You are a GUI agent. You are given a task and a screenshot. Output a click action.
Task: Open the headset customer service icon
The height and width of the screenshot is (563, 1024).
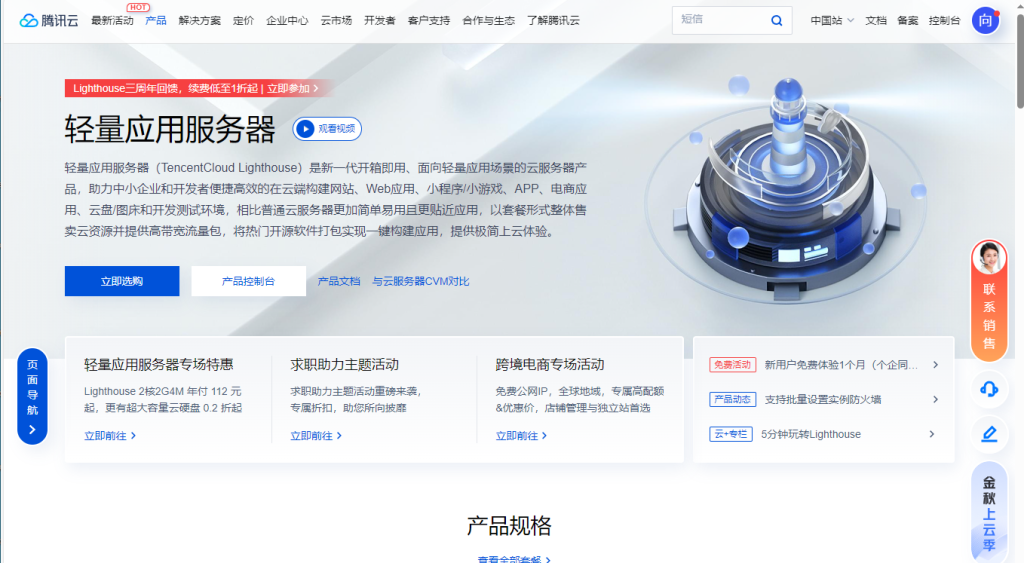[989, 389]
